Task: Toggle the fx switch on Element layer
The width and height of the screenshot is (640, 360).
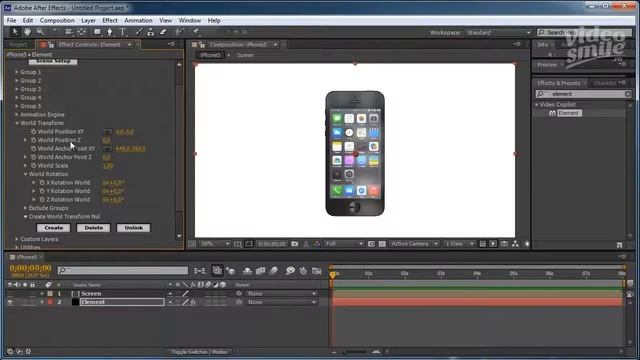Action: coord(193,302)
